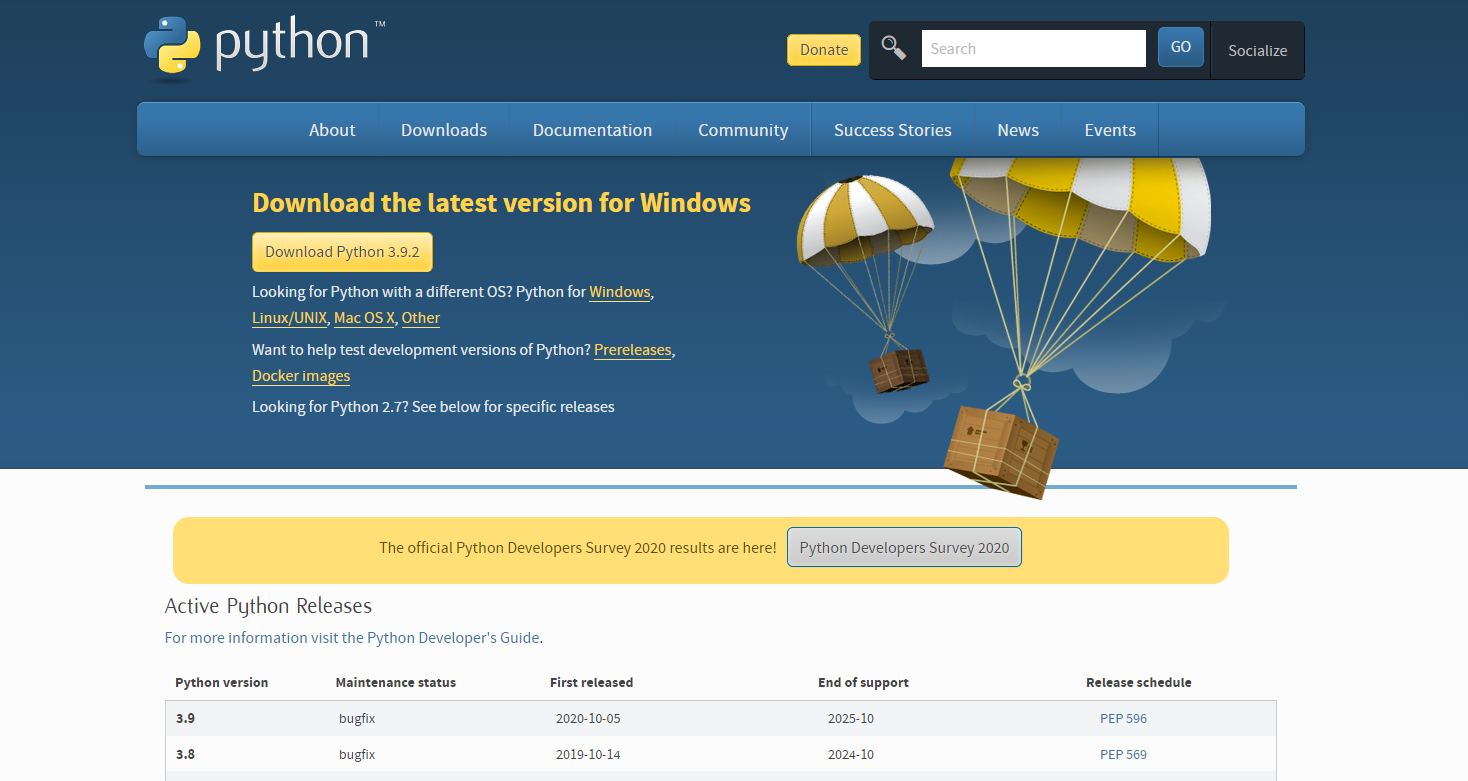The height and width of the screenshot is (781, 1468).
Task: Follow the Windows download link
Action: pos(620,292)
